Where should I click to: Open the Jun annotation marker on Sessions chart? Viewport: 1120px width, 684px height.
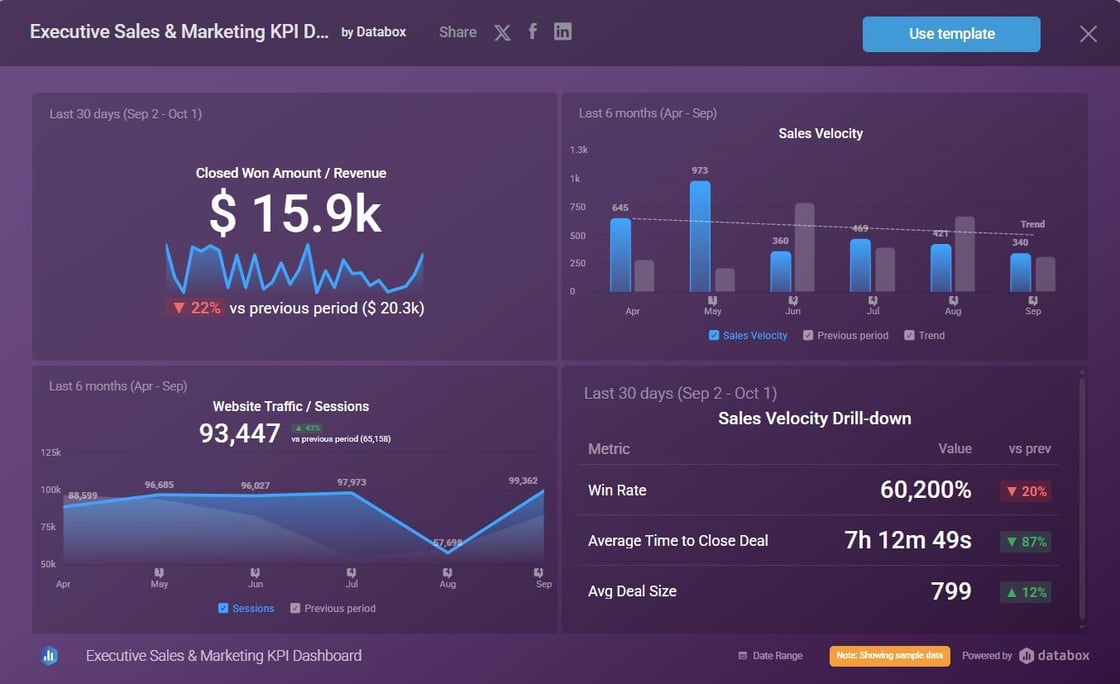[256, 573]
